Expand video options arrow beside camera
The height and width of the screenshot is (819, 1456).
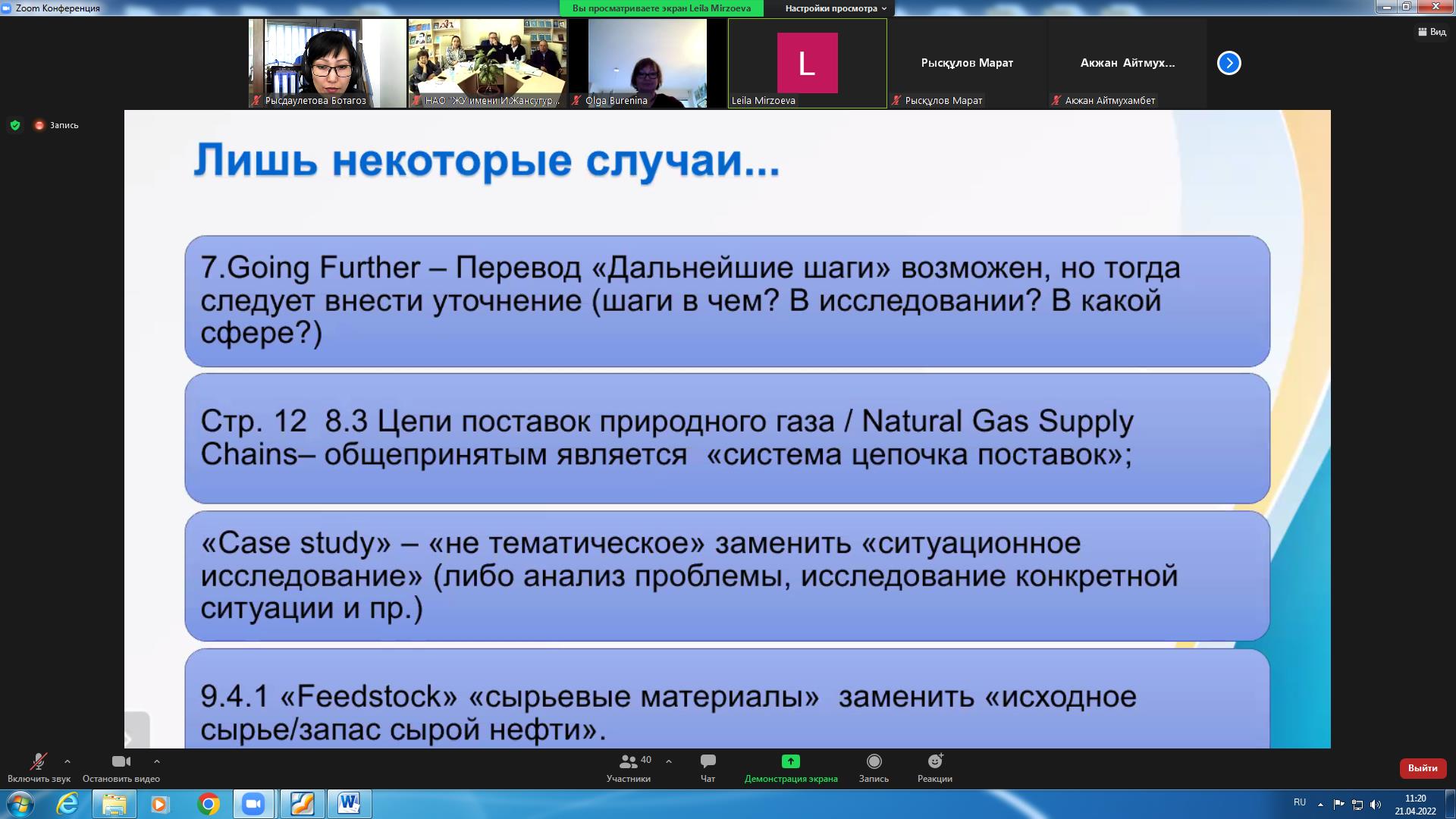coord(157,761)
